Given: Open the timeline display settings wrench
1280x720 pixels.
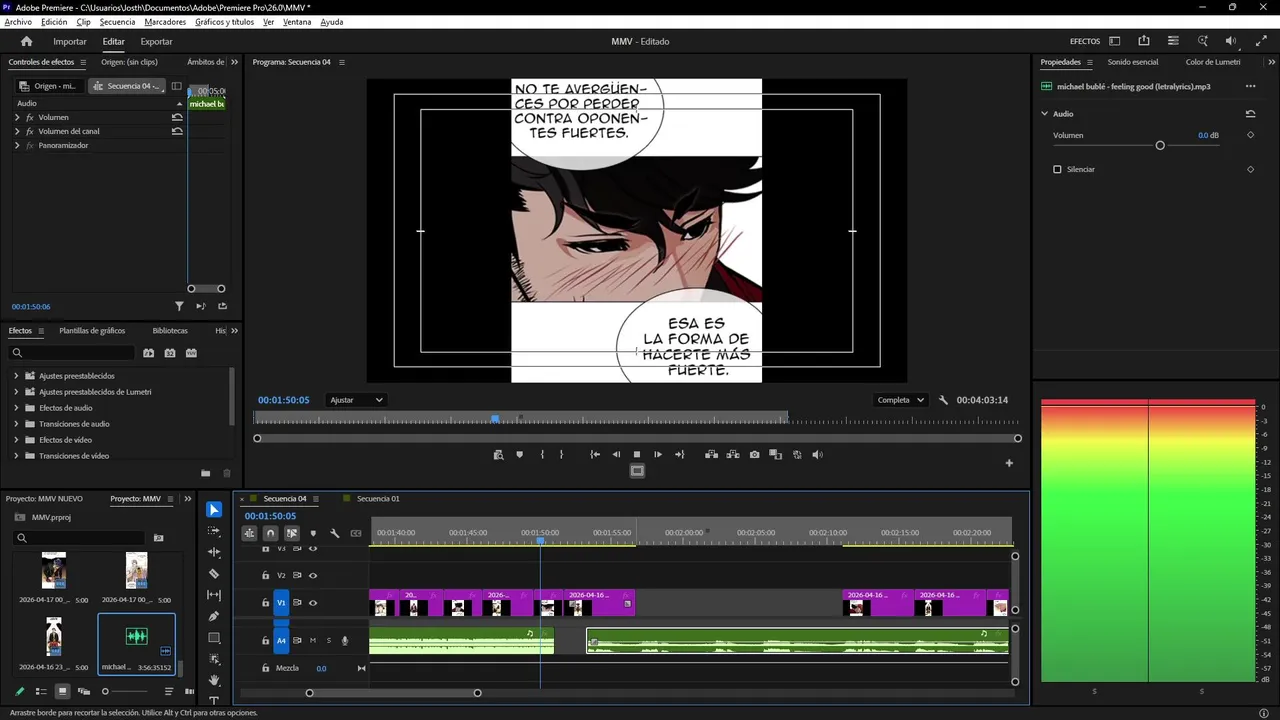Looking at the screenshot, I should click(335, 533).
